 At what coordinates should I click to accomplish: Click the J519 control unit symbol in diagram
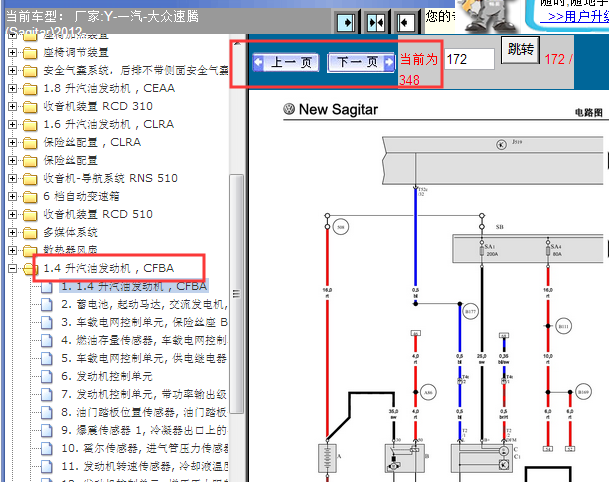point(501,144)
